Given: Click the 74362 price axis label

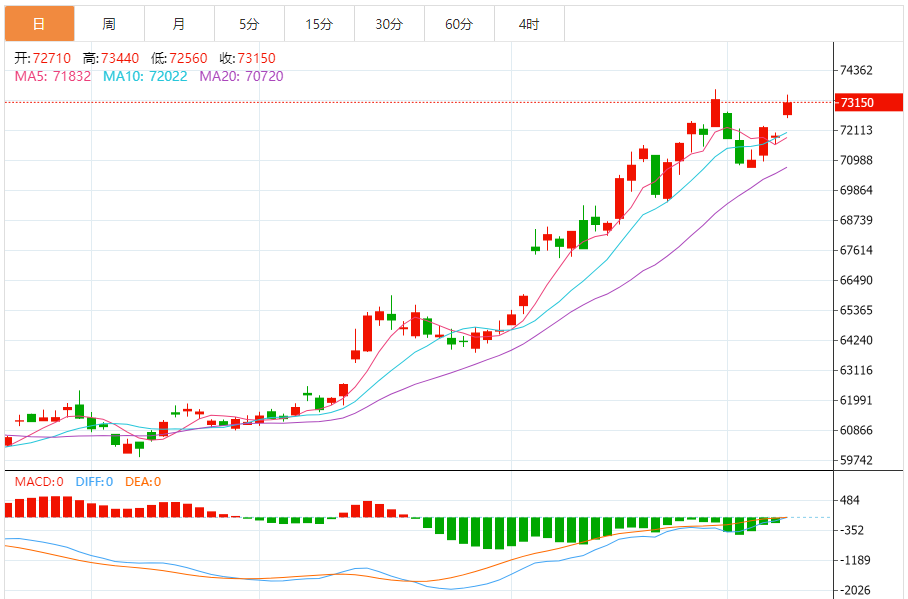Looking at the screenshot, I should (856, 70).
